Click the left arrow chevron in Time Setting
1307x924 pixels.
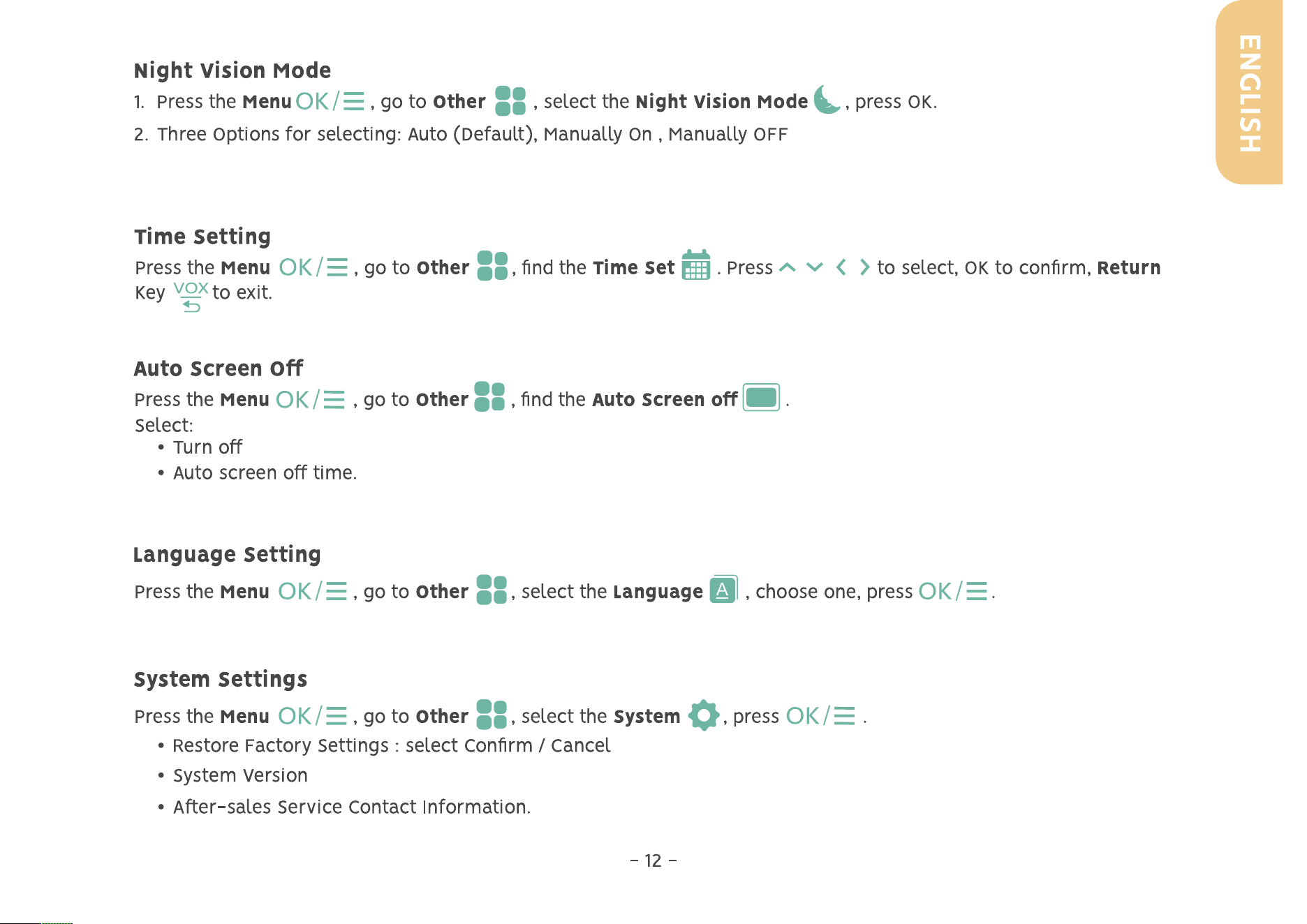841,267
